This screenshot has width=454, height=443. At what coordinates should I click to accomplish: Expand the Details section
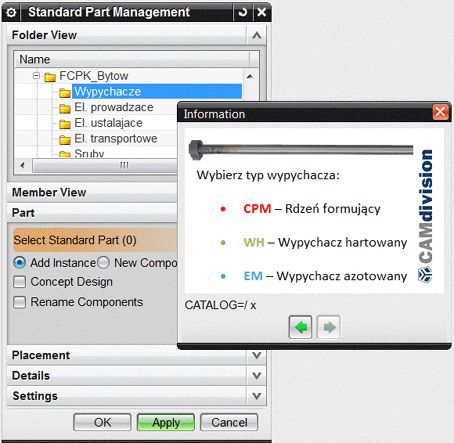click(256, 376)
